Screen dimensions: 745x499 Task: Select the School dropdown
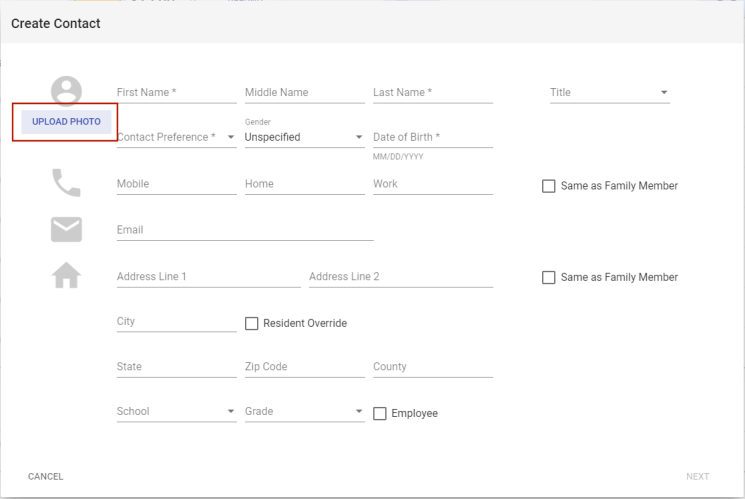point(176,412)
